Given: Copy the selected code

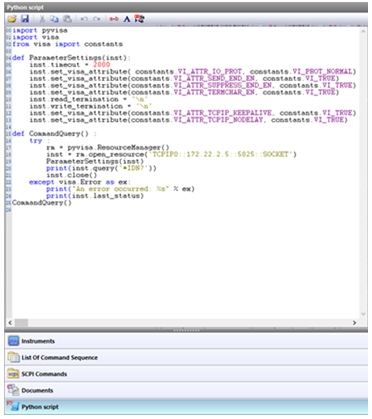Looking at the screenshot, I should click(55, 19).
